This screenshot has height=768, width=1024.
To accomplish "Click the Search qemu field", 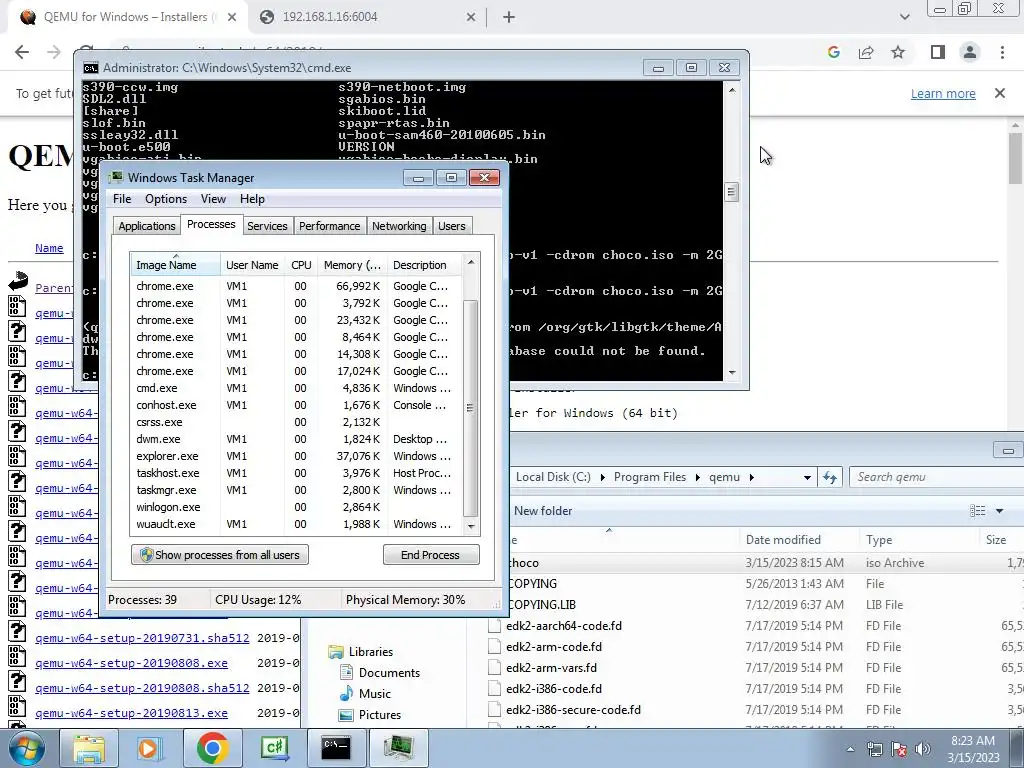I will 936,477.
